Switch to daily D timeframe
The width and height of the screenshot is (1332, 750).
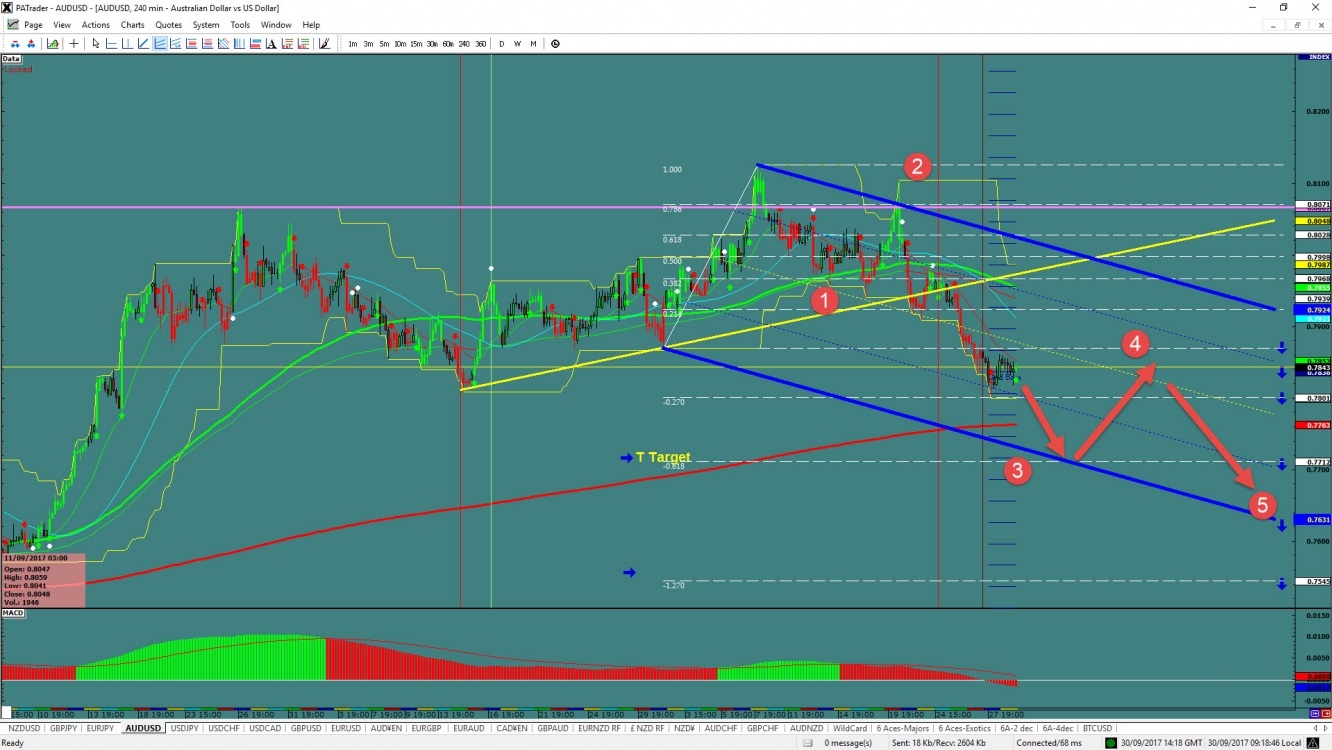point(502,43)
